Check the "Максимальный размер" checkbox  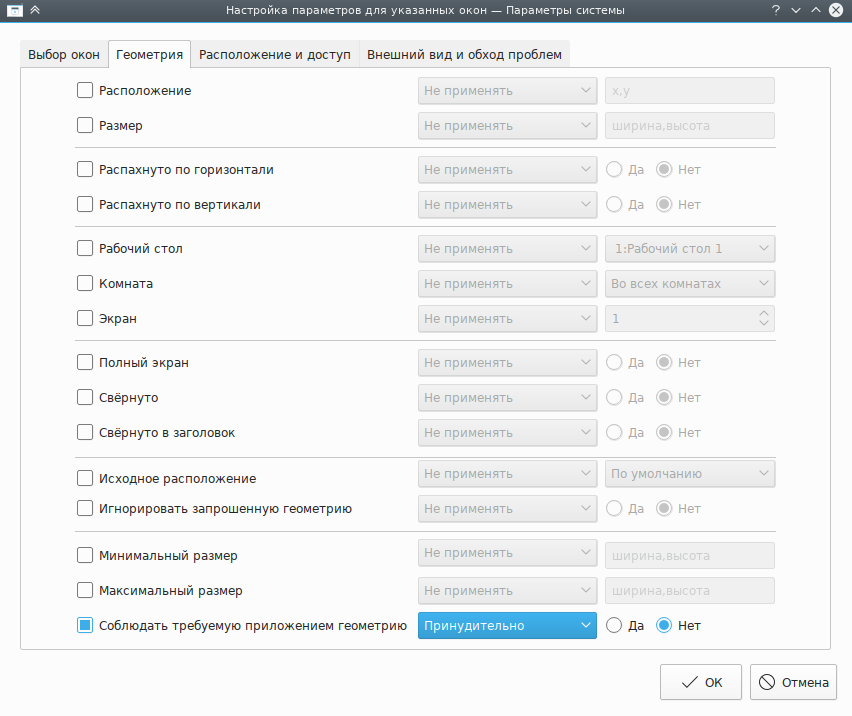click(x=85, y=591)
